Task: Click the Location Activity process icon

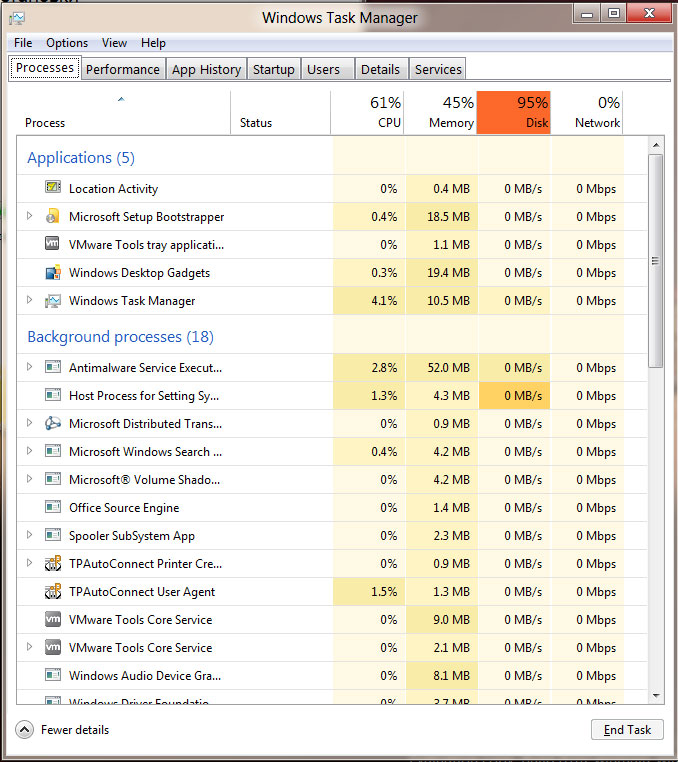Action: tap(53, 188)
